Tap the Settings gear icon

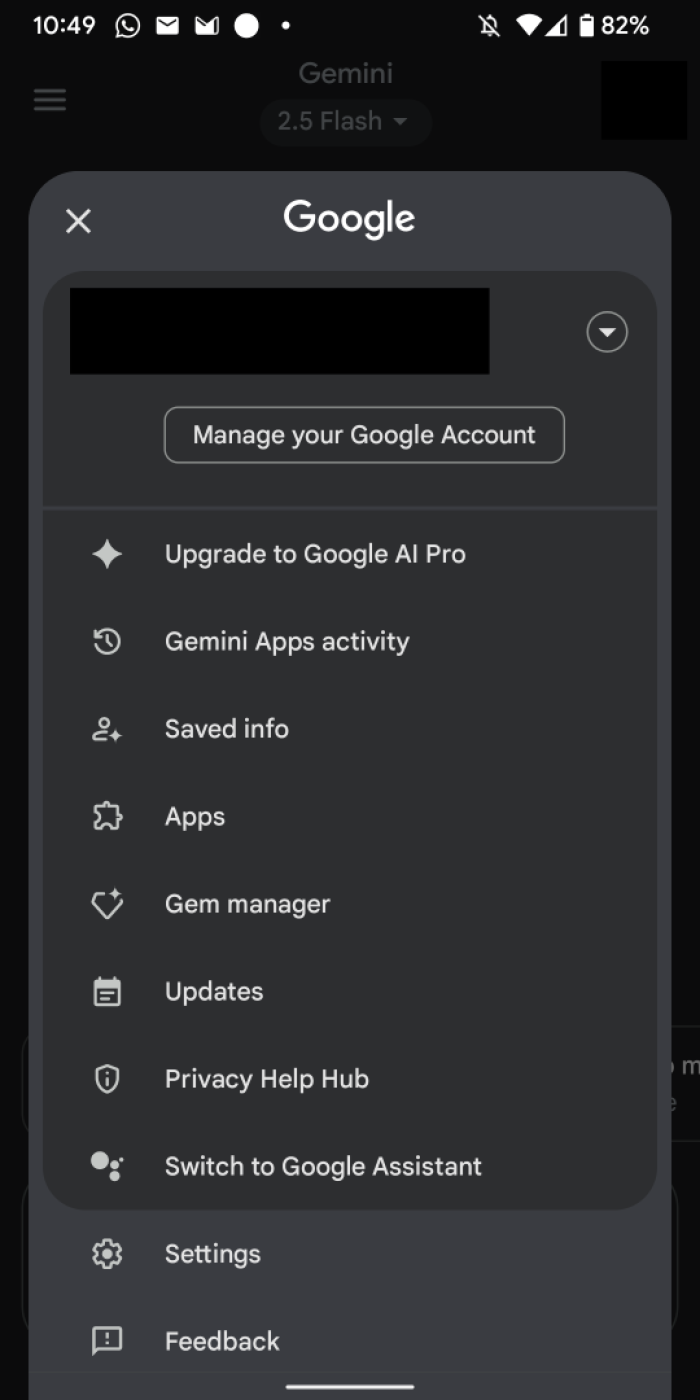coord(107,1254)
